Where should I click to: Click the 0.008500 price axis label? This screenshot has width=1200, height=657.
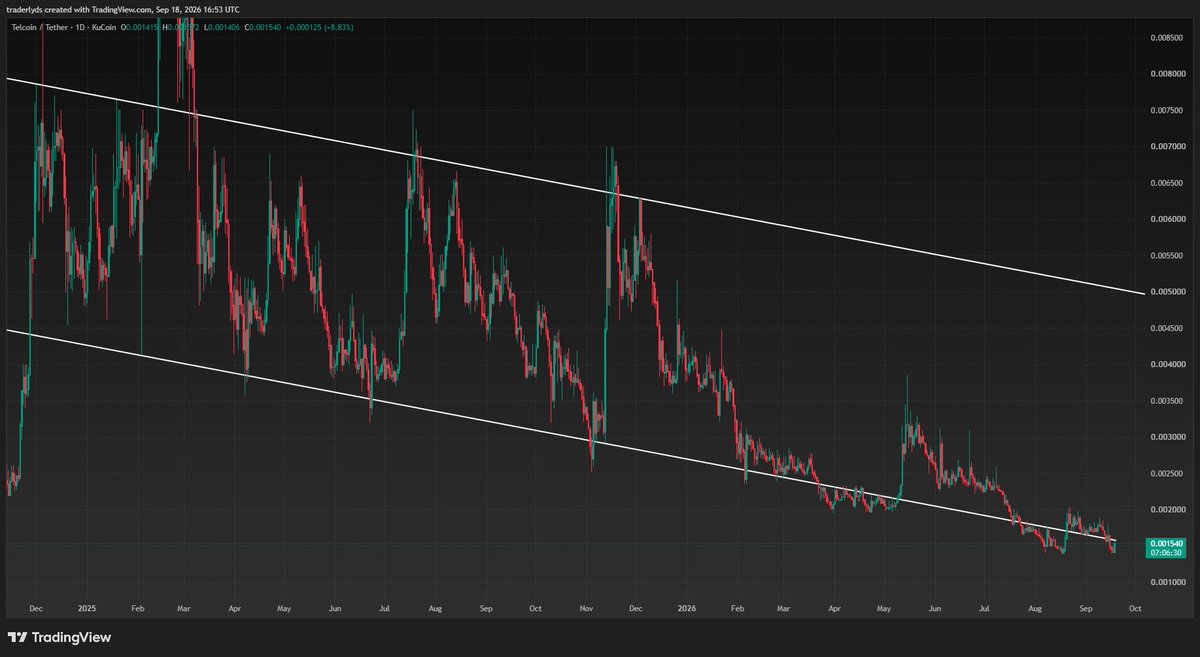point(1168,38)
